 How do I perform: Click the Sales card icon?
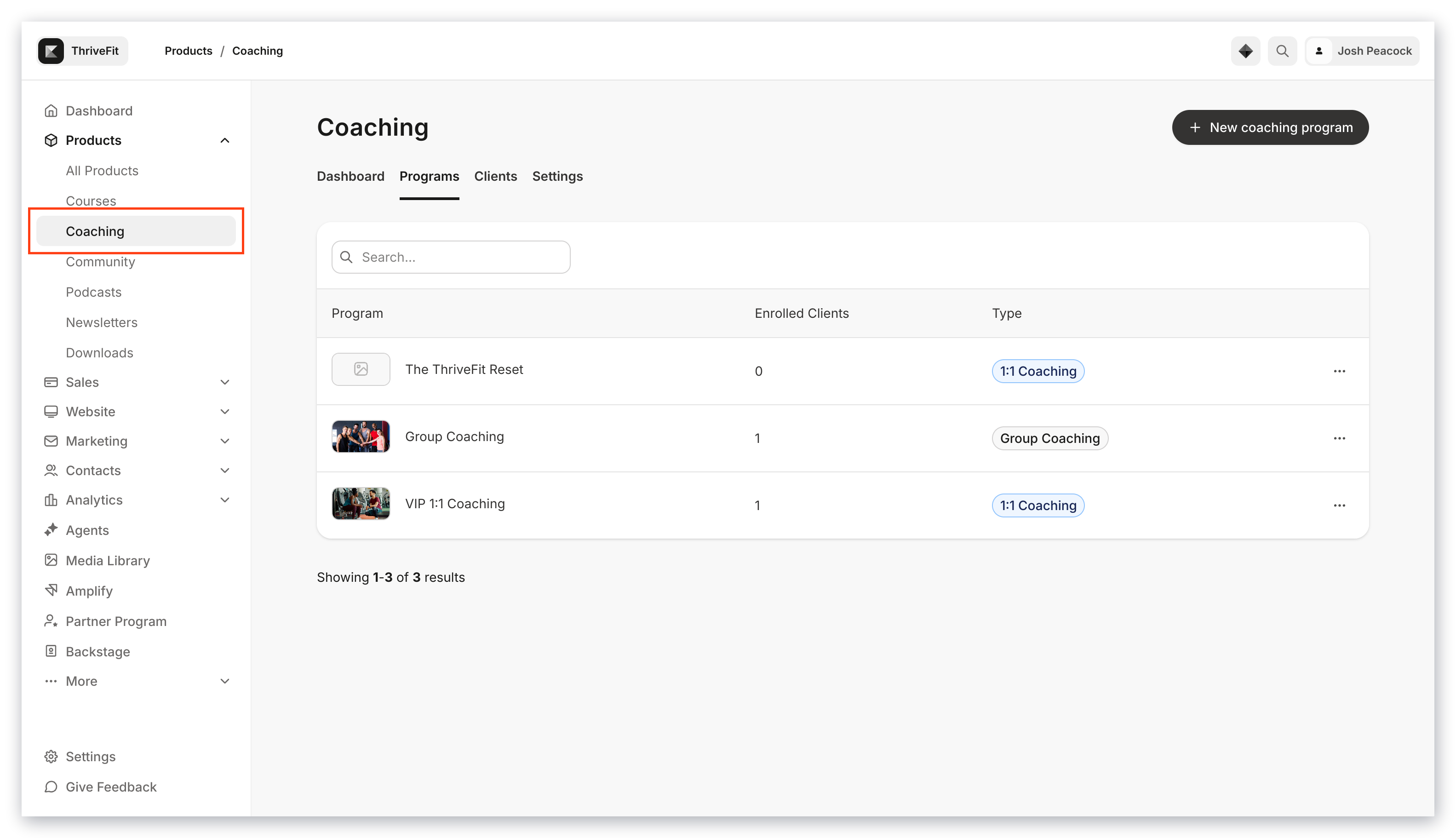pyautogui.click(x=51, y=382)
